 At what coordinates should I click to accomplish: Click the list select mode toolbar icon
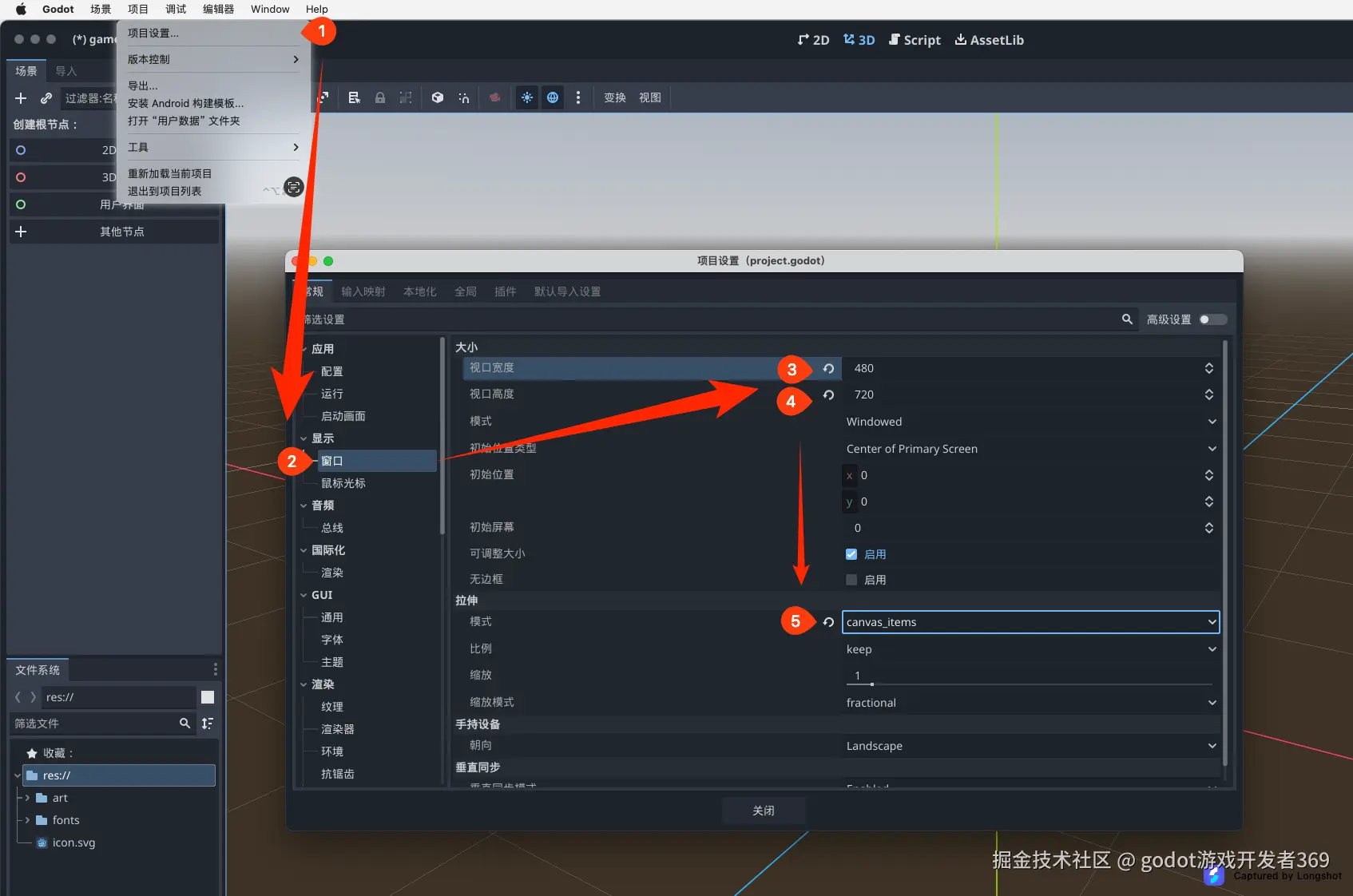354,97
